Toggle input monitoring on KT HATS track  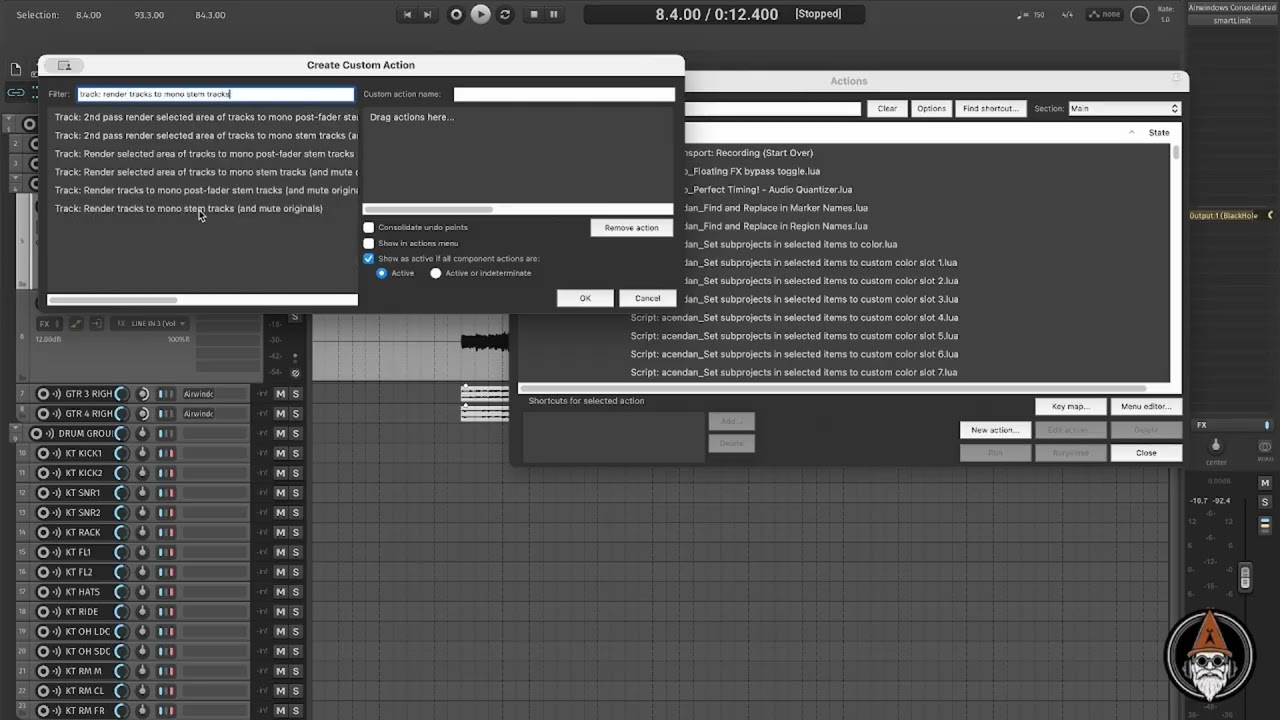(x=56, y=592)
